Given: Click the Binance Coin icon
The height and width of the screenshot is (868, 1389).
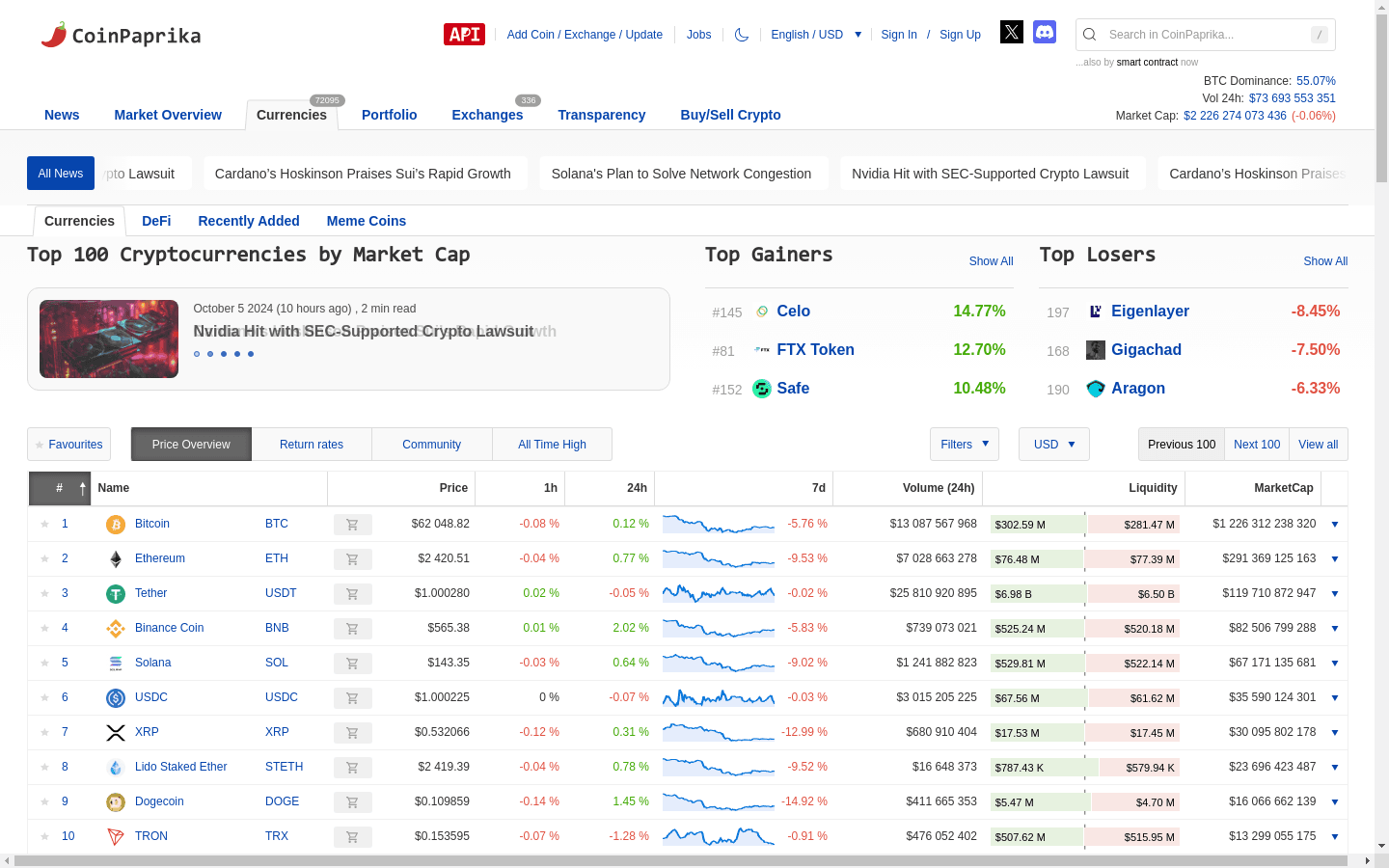Looking at the screenshot, I should pos(116,629).
